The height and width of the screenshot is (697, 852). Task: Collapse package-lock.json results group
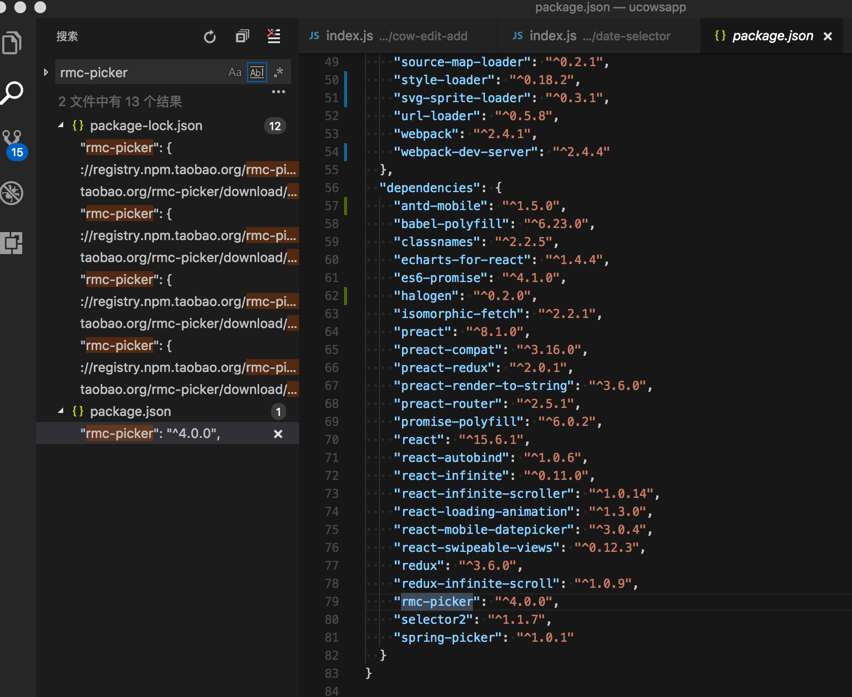61,126
